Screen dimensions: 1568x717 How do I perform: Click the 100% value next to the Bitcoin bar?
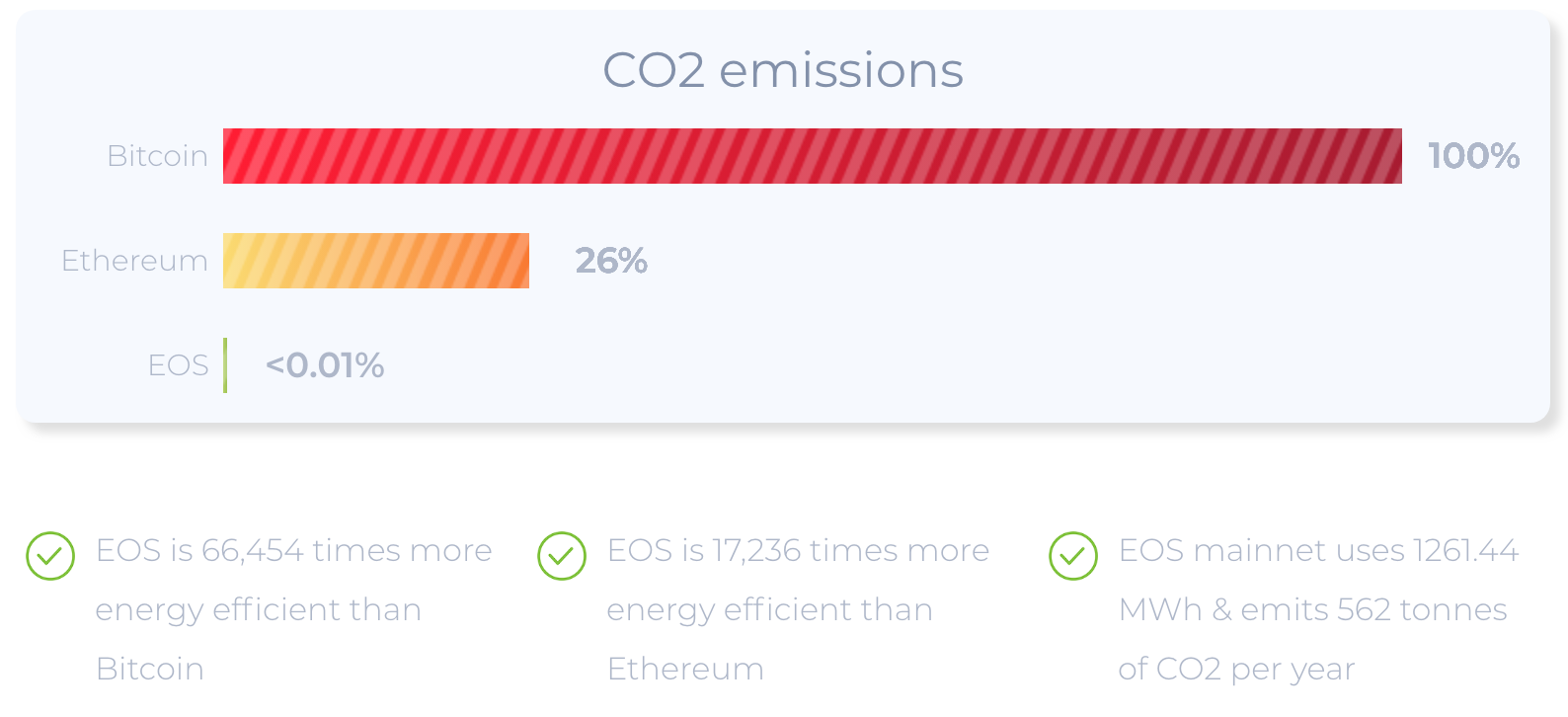tap(1474, 156)
